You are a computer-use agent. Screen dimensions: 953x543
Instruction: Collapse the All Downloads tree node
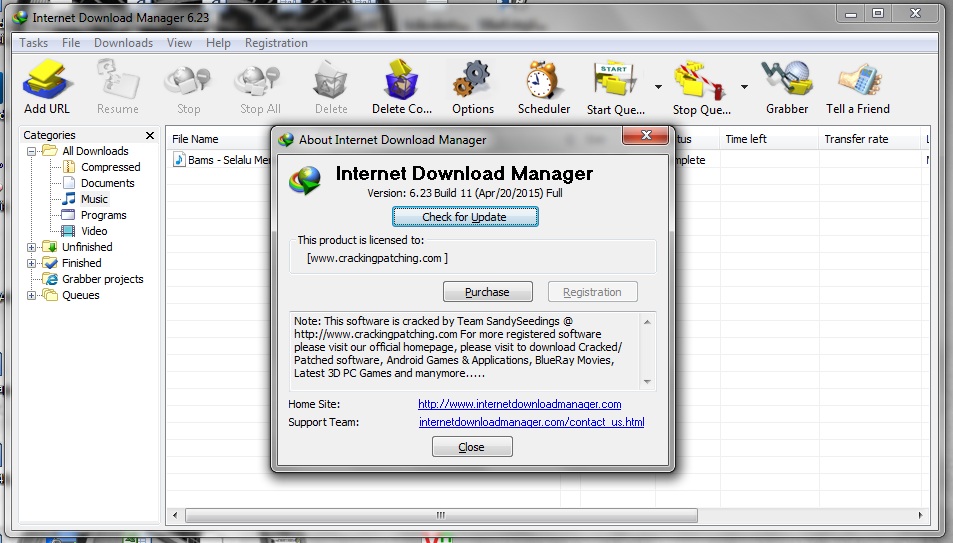(31, 151)
